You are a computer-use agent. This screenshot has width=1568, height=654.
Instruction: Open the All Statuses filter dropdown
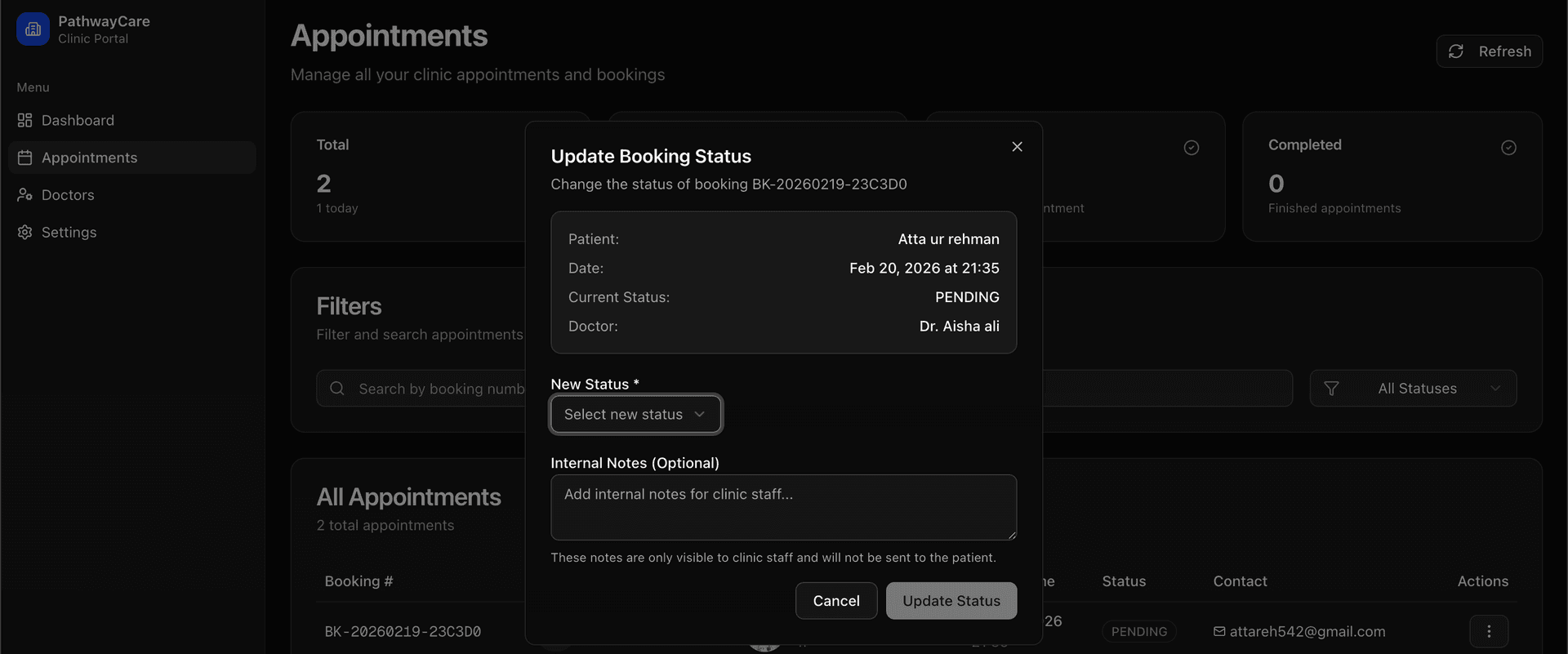click(1413, 389)
